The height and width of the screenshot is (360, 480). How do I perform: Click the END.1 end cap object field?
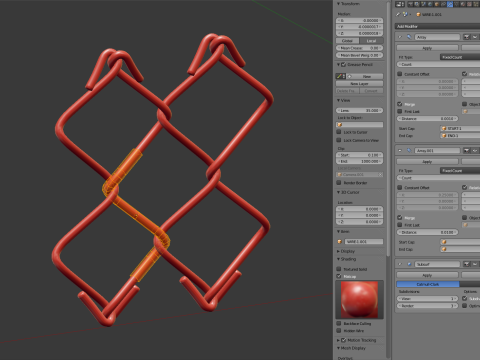pyautogui.click(x=460, y=136)
